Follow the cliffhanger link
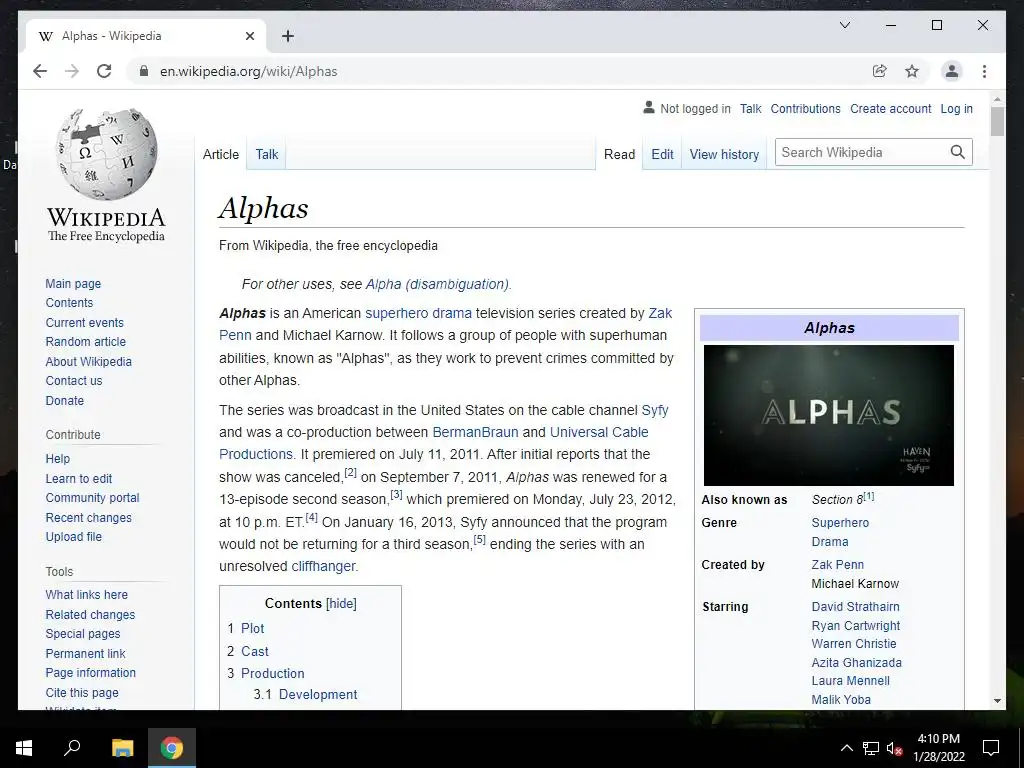 click(323, 566)
